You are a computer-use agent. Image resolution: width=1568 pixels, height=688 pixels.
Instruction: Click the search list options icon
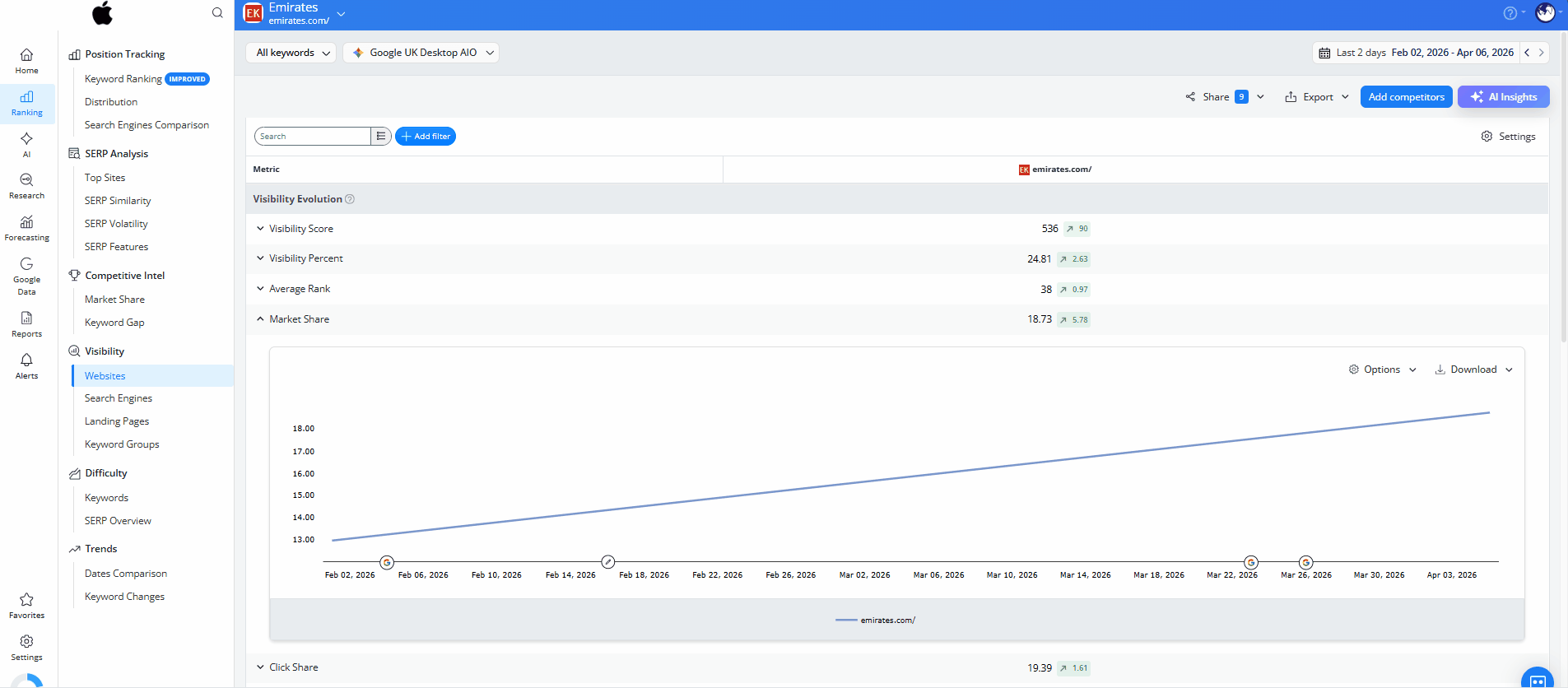click(x=380, y=137)
